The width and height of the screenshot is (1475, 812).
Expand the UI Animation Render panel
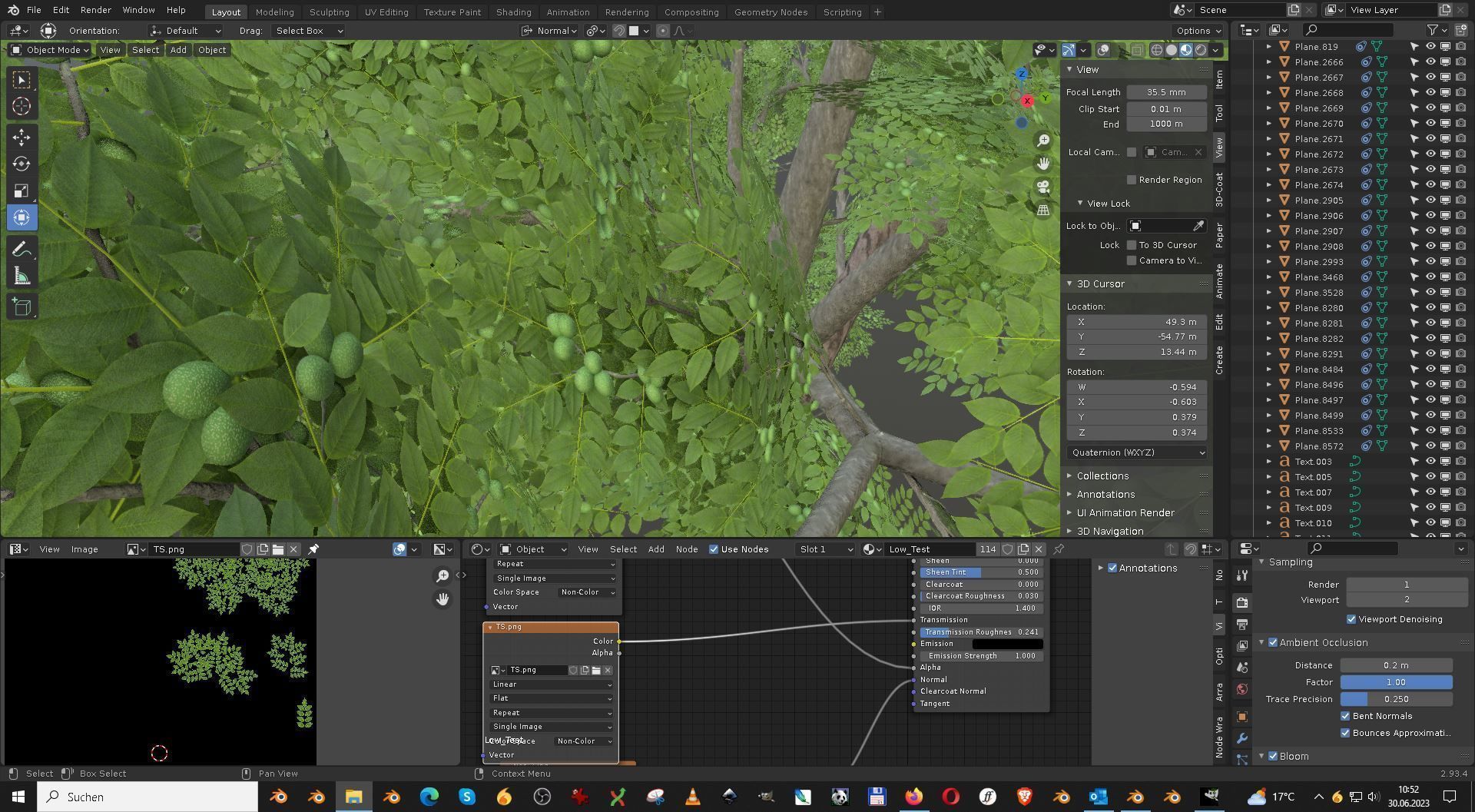[x=1125, y=513]
